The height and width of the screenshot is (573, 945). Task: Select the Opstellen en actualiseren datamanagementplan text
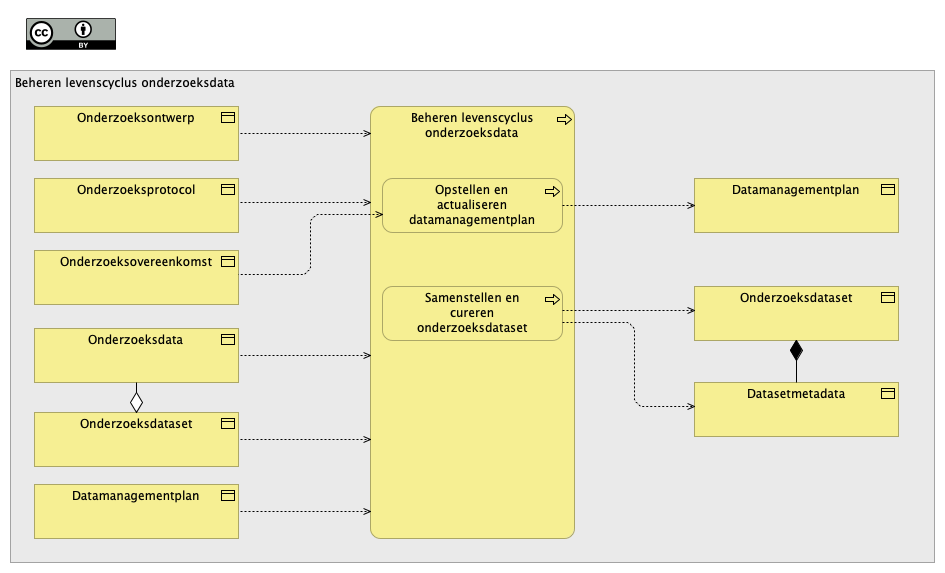(x=472, y=205)
